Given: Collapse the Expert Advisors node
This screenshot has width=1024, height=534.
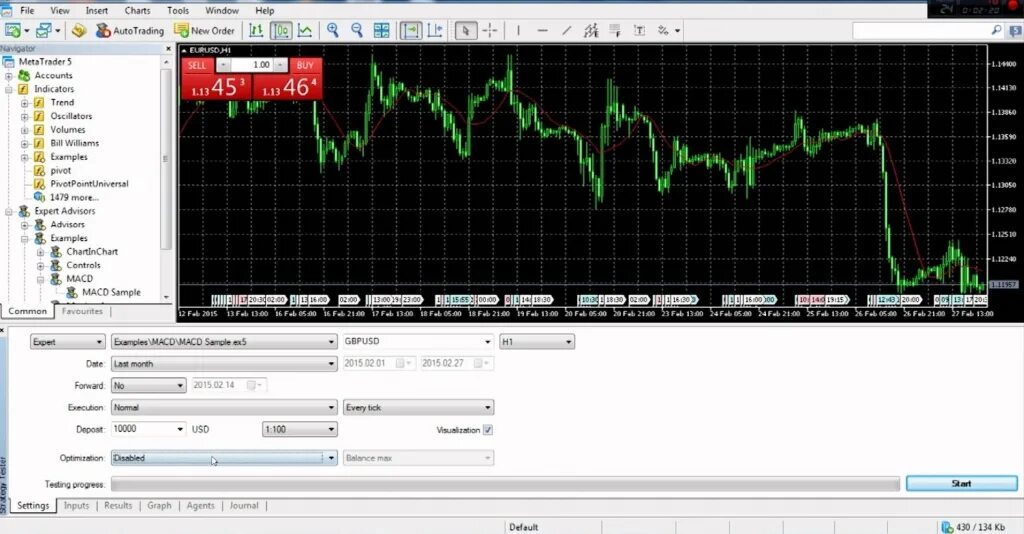Looking at the screenshot, I should click(x=9, y=212).
